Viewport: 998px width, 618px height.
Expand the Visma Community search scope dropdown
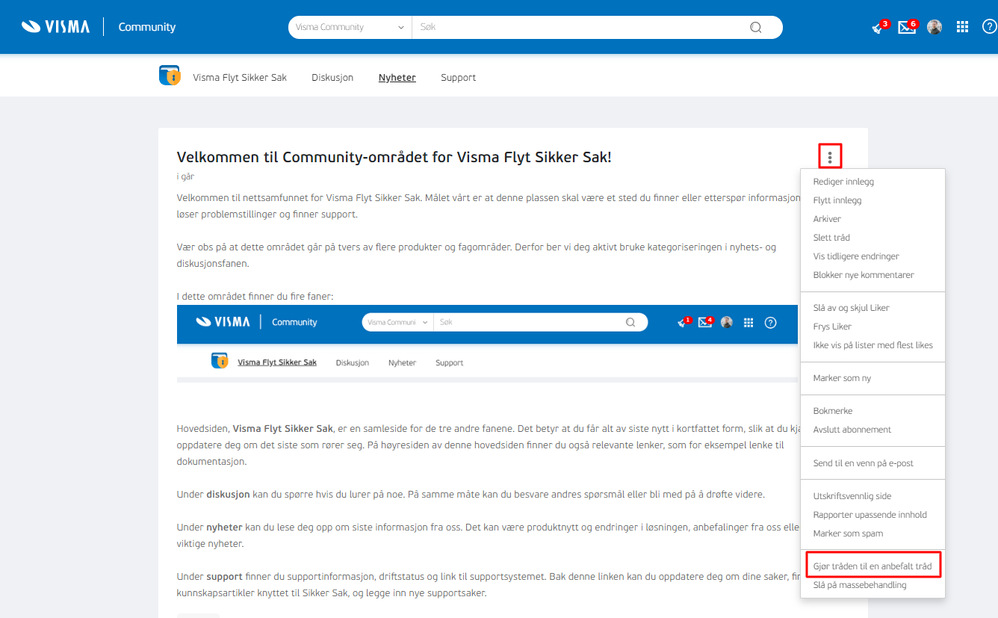tap(350, 27)
